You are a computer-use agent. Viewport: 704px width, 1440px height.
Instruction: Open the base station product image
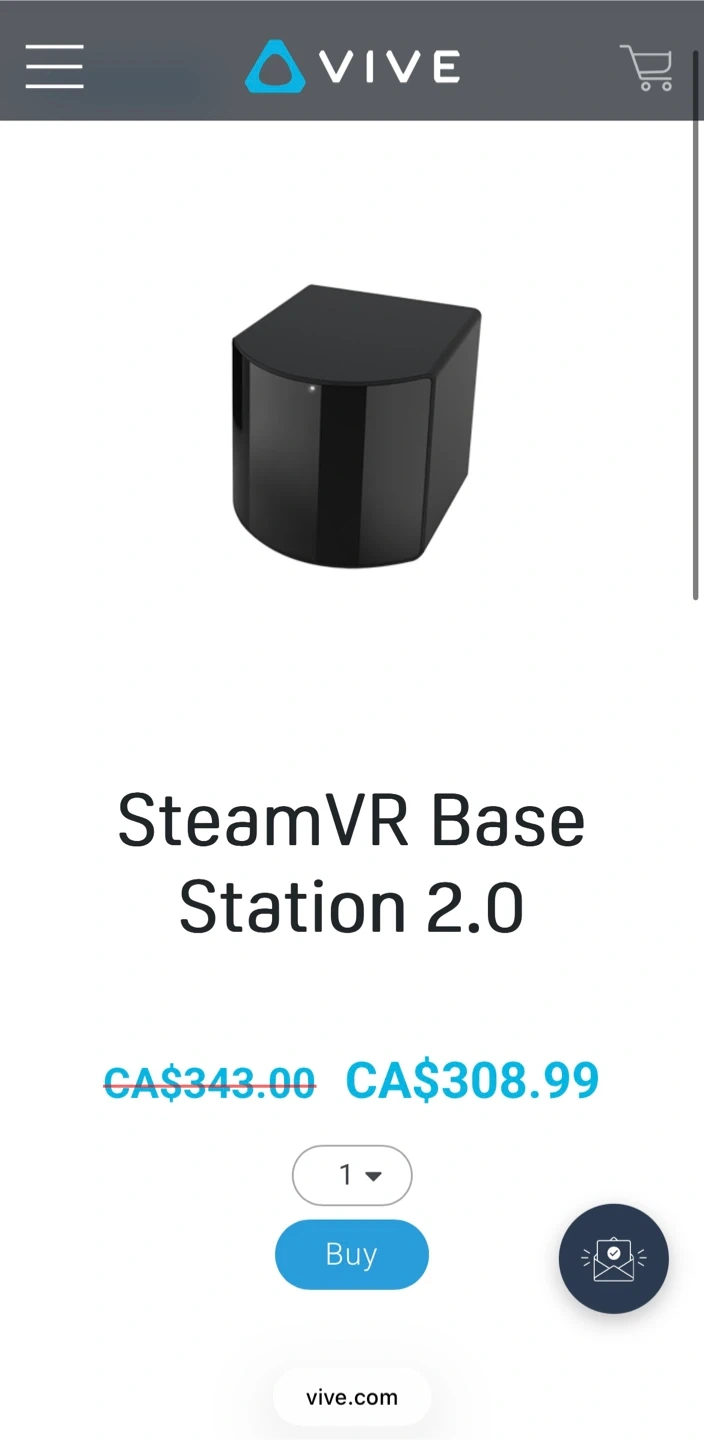pos(356,426)
